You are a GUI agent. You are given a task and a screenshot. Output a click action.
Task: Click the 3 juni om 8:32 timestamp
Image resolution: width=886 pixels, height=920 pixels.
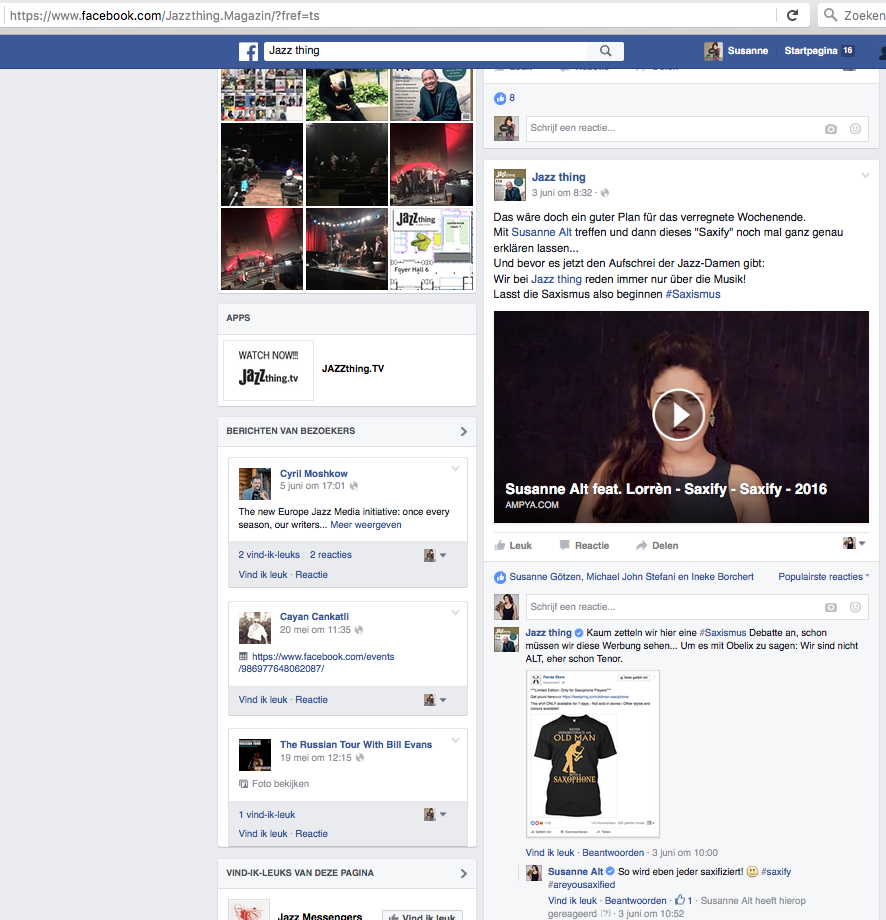point(562,193)
